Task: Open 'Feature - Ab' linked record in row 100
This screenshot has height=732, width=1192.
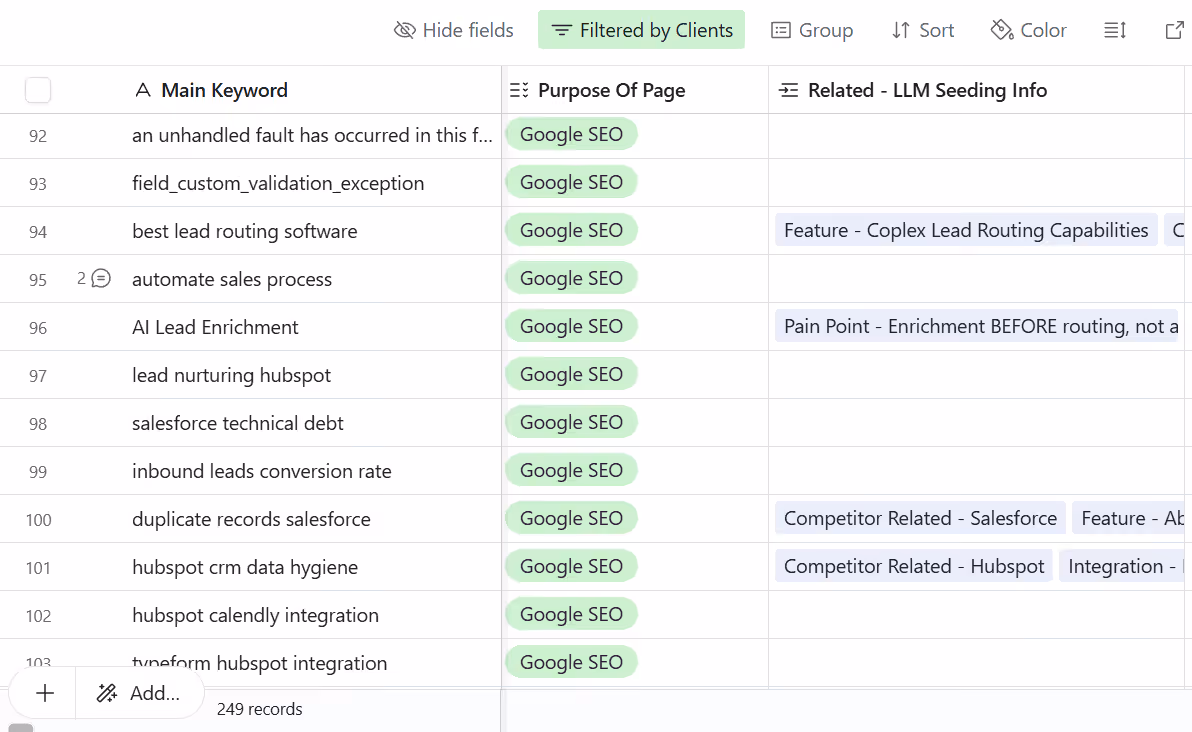Action: 1129,518
